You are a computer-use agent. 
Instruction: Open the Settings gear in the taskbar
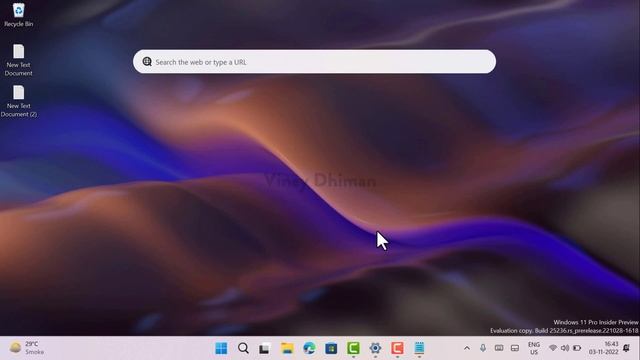click(375, 348)
